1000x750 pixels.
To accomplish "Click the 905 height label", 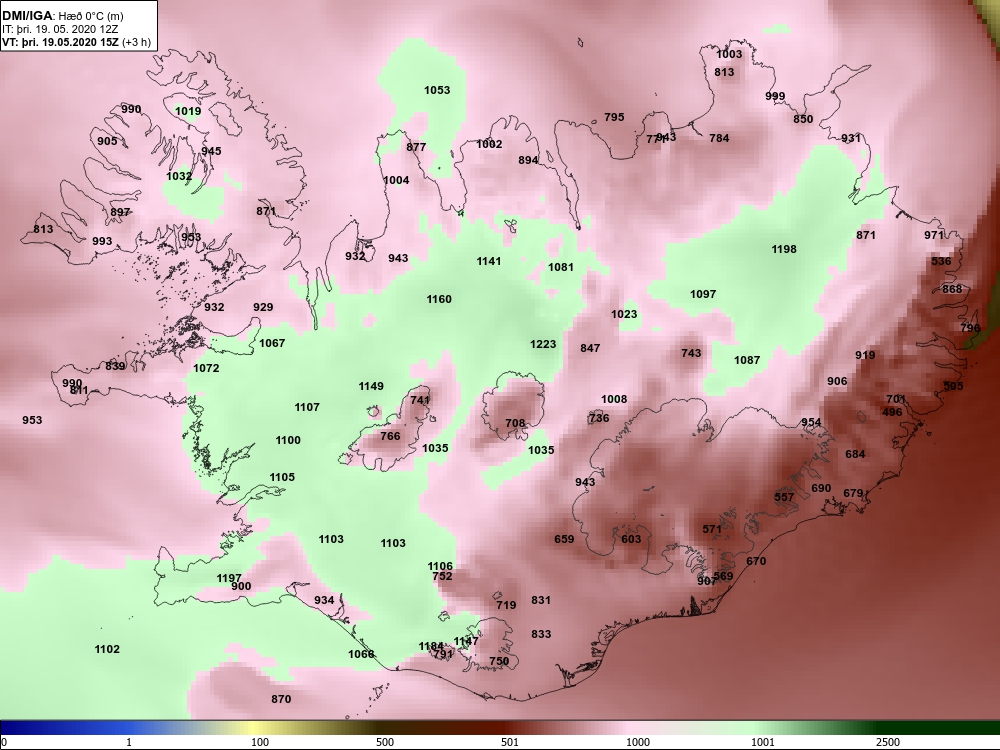I will [x=107, y=141].
